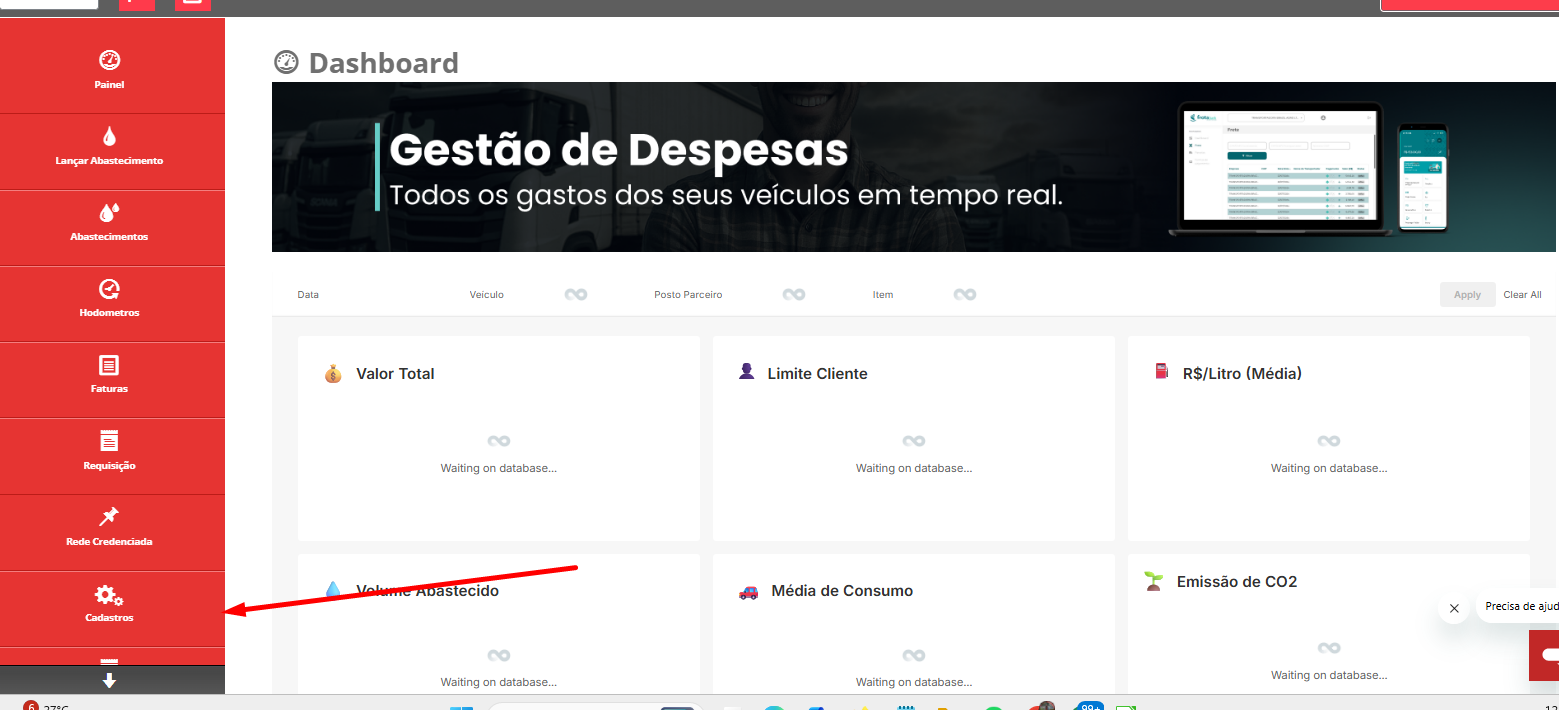Viewport: 1559px width, 710px height.
Task: Open Rede Credenciada pin icon
Action: click(109, 517)
